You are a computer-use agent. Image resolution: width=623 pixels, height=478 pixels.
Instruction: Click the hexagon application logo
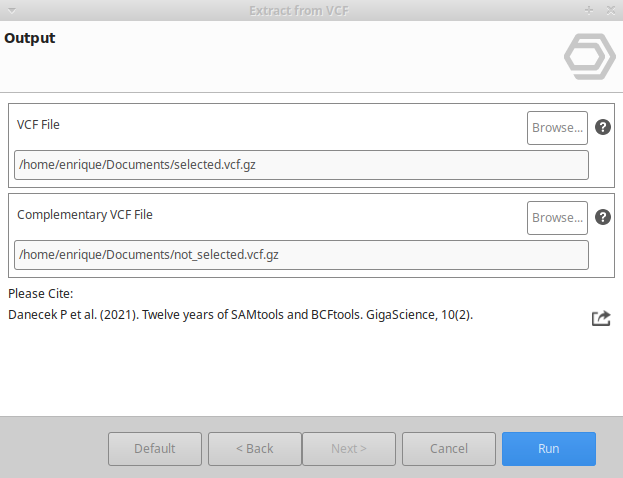coord(589,59)
